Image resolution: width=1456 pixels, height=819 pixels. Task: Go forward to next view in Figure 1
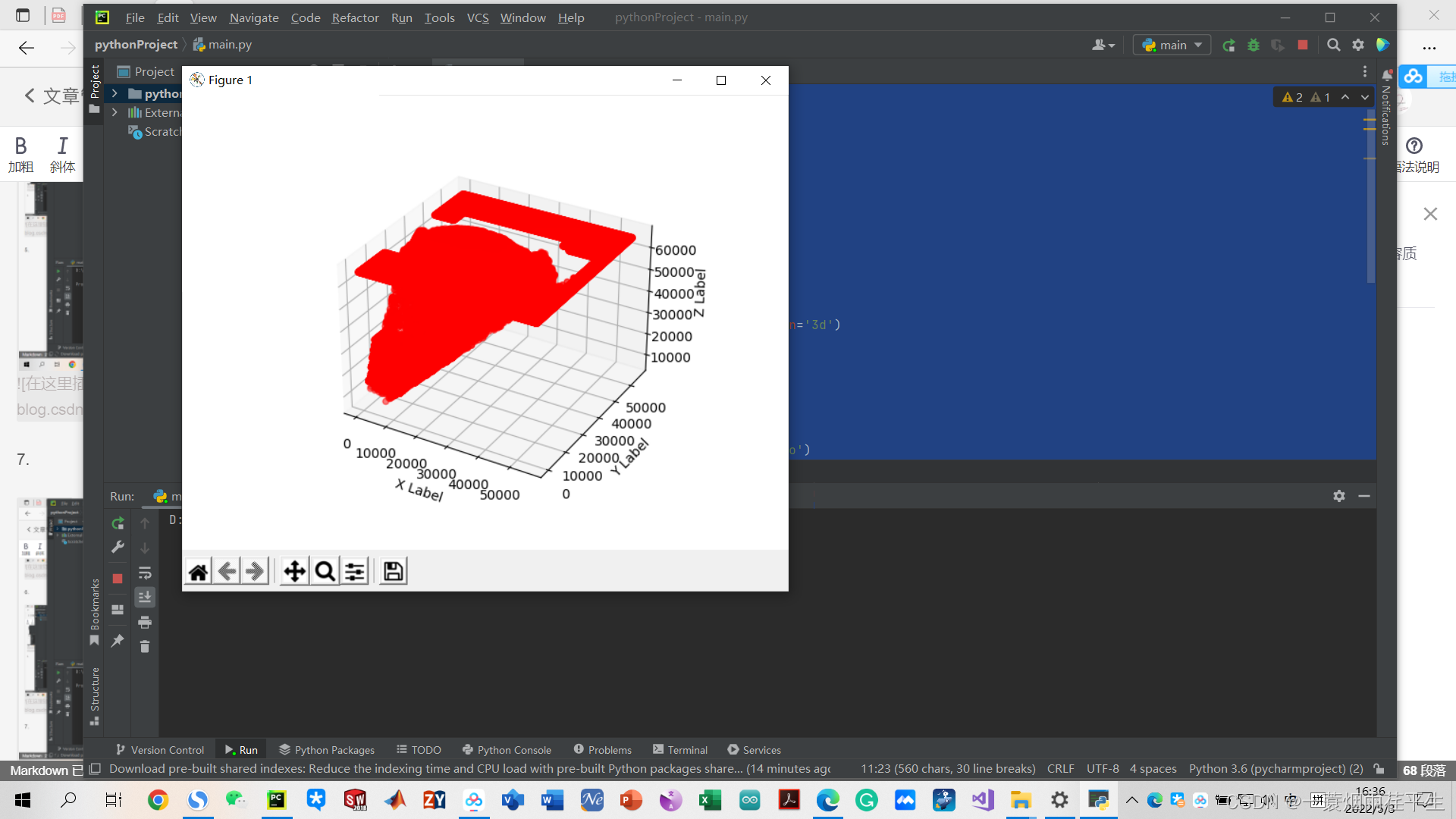tap(255, 571)
